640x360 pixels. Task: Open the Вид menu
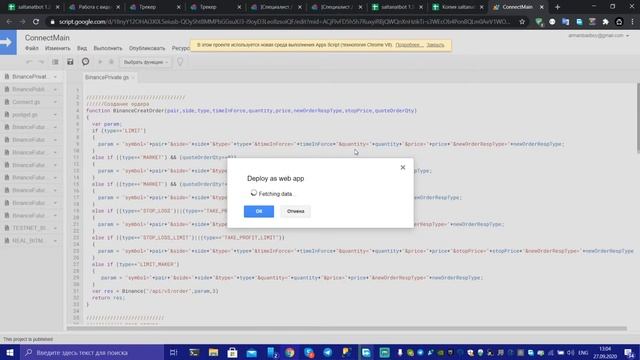point(82,48)
